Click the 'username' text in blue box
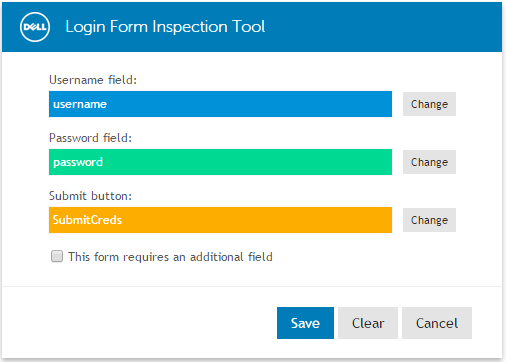Image resolution: width=506 pixels, height=362 pixels. pyautogui.click(x=80, y=104)
